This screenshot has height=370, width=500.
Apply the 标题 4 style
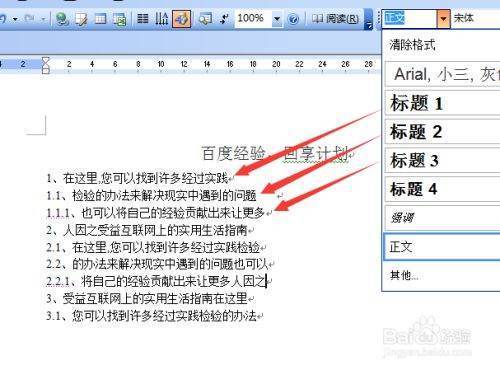point(443,189)
